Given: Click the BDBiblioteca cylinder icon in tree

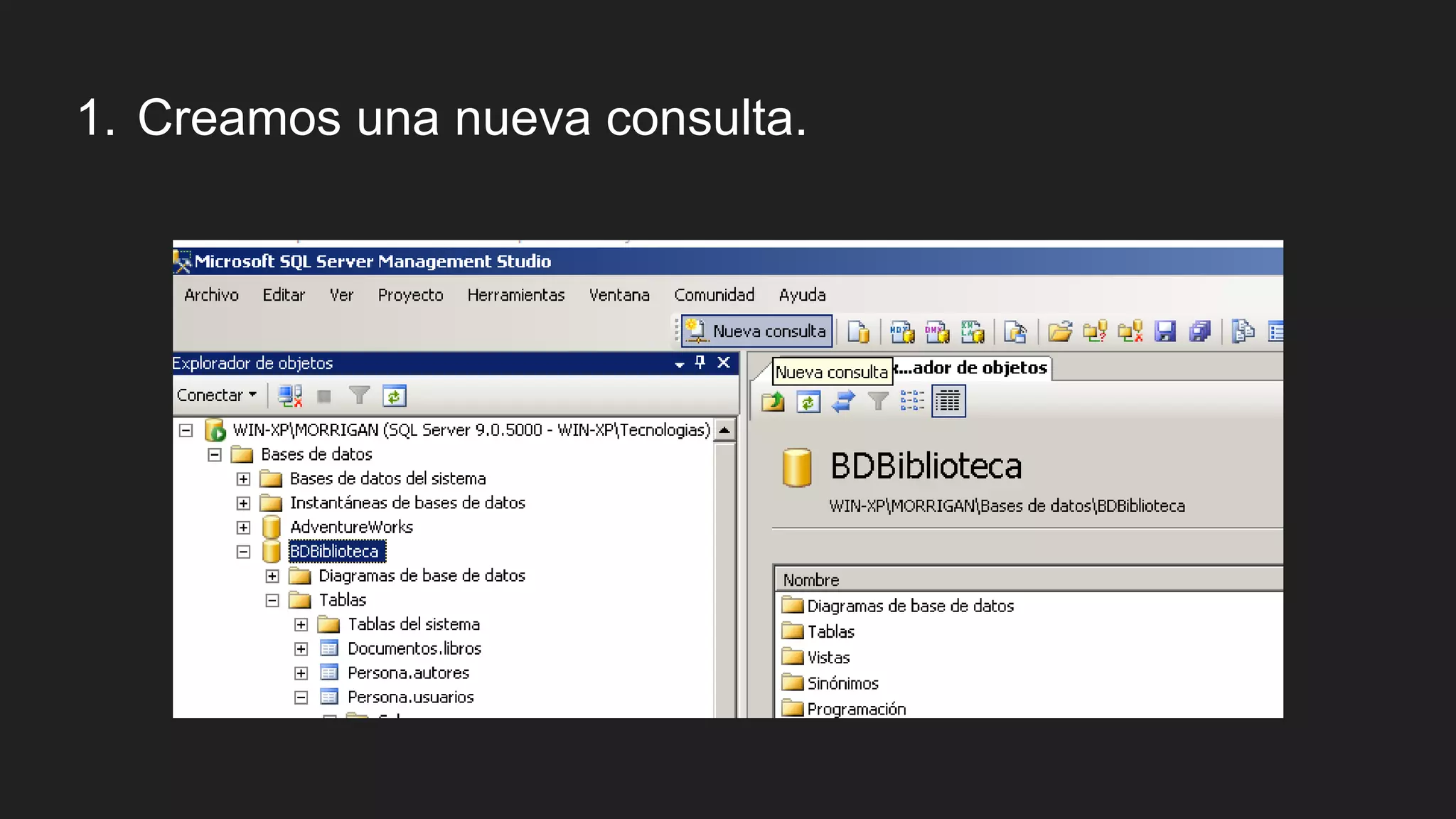Looking at the screenshot, I should pos(271,551).
